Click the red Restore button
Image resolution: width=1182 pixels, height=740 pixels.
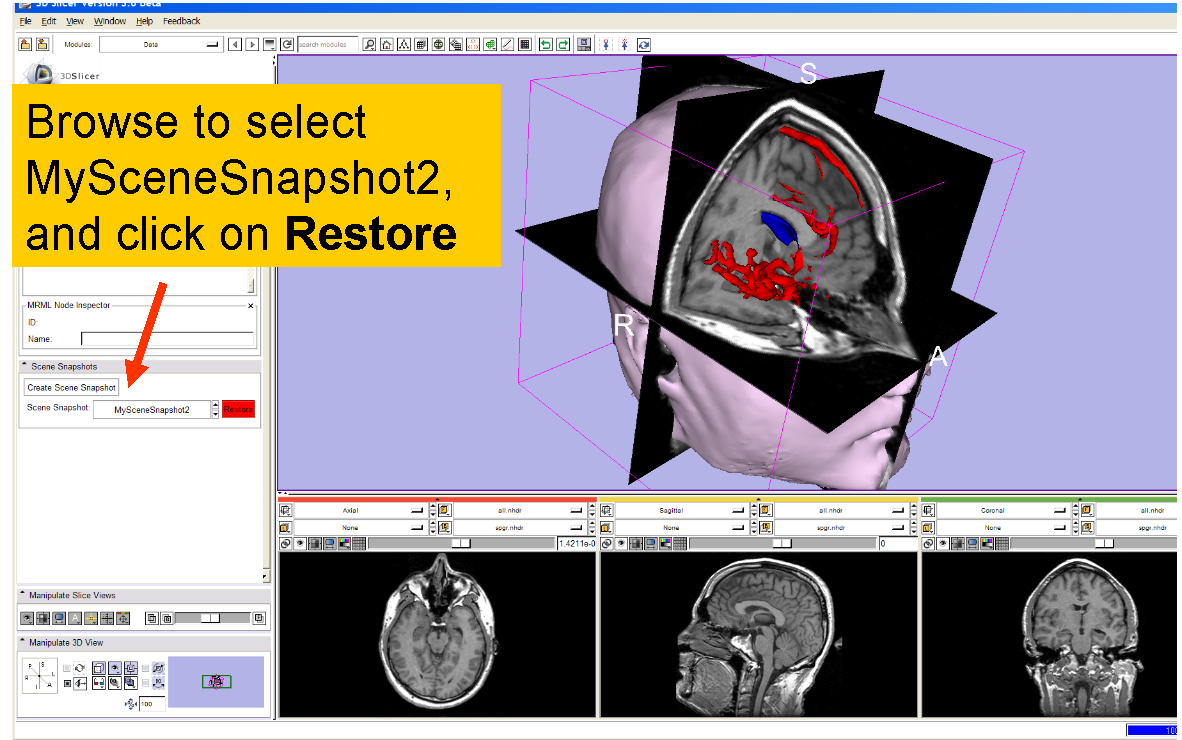tap(239, 409)
